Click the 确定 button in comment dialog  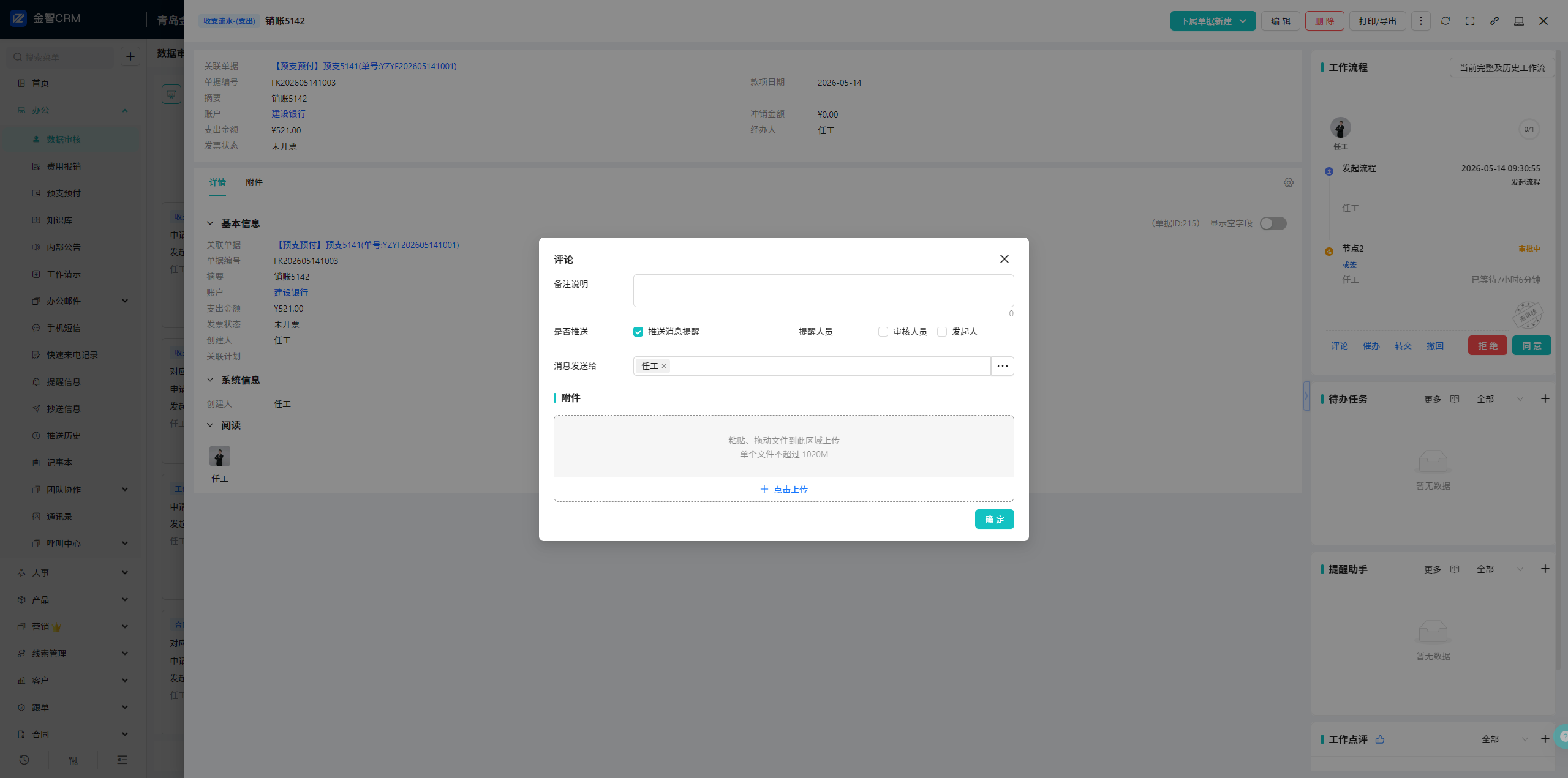coord(994,519)
